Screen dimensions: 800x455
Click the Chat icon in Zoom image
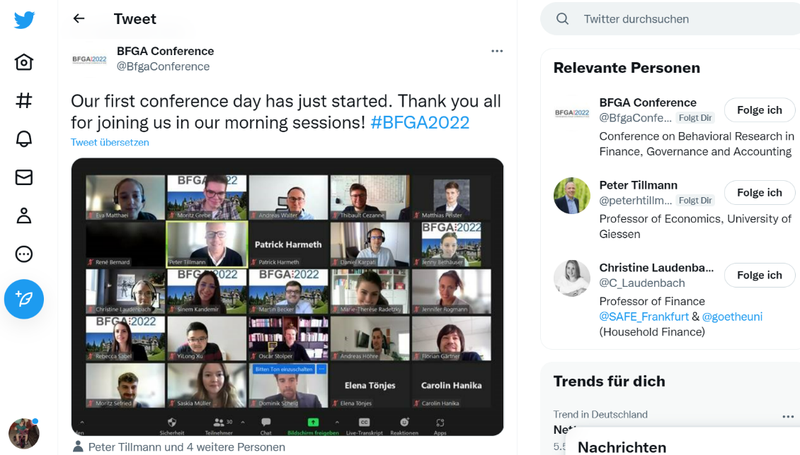tap(266, 422)
